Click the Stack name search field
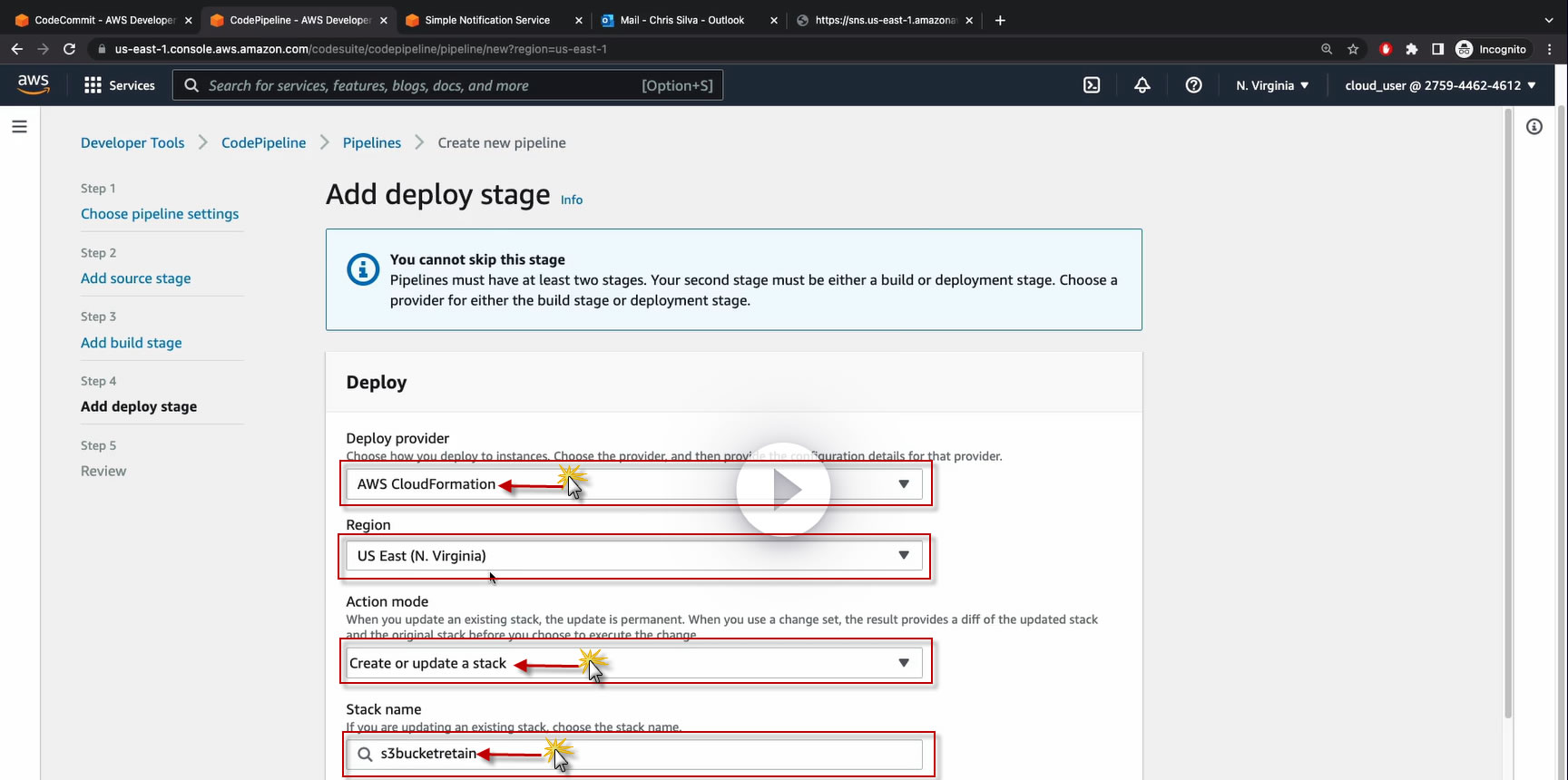Viewport: 1568px width, 780px height. tap(634, 754)
